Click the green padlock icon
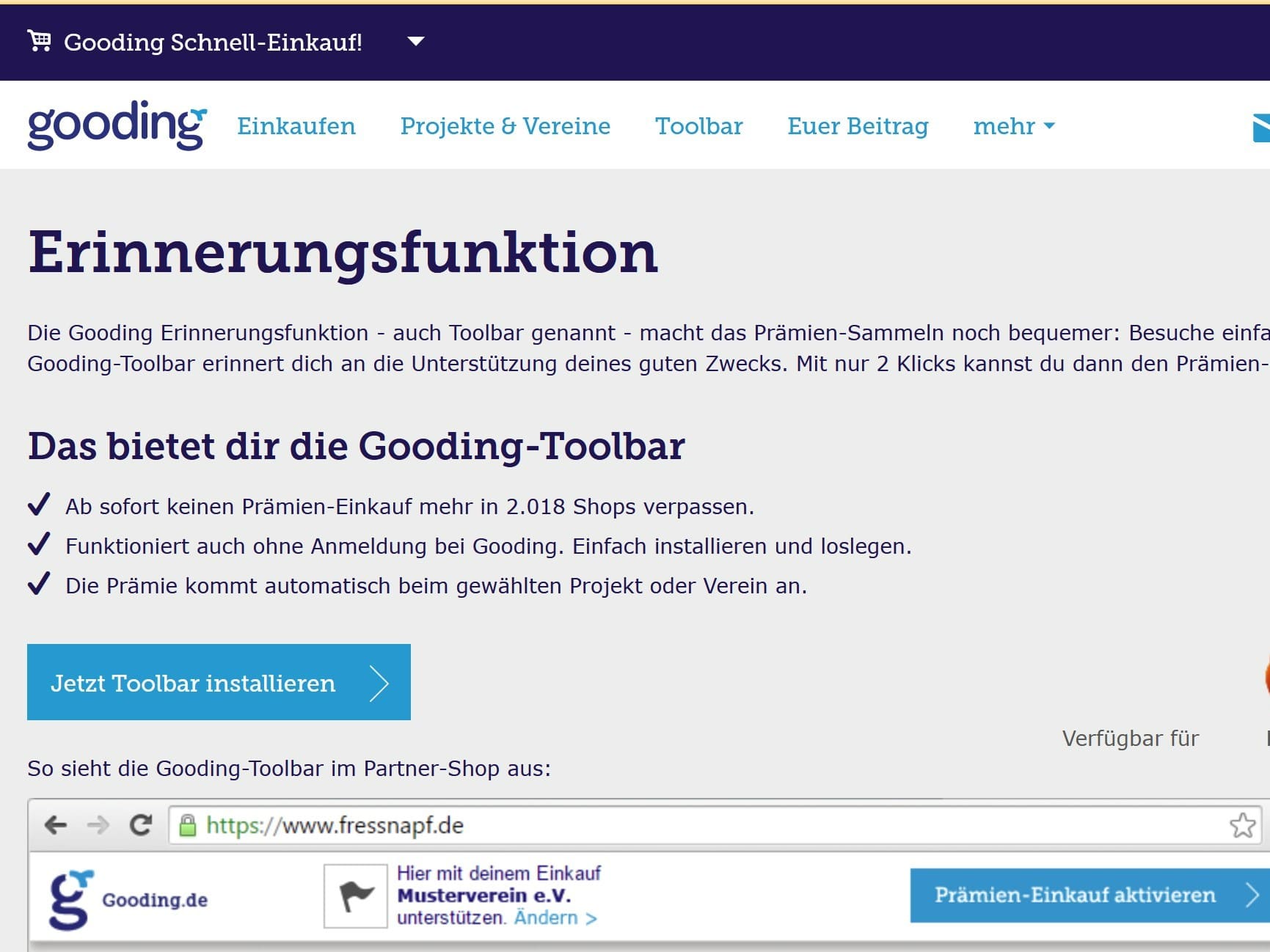This screenshot has height=952, width=1270. tap(188, 825)
